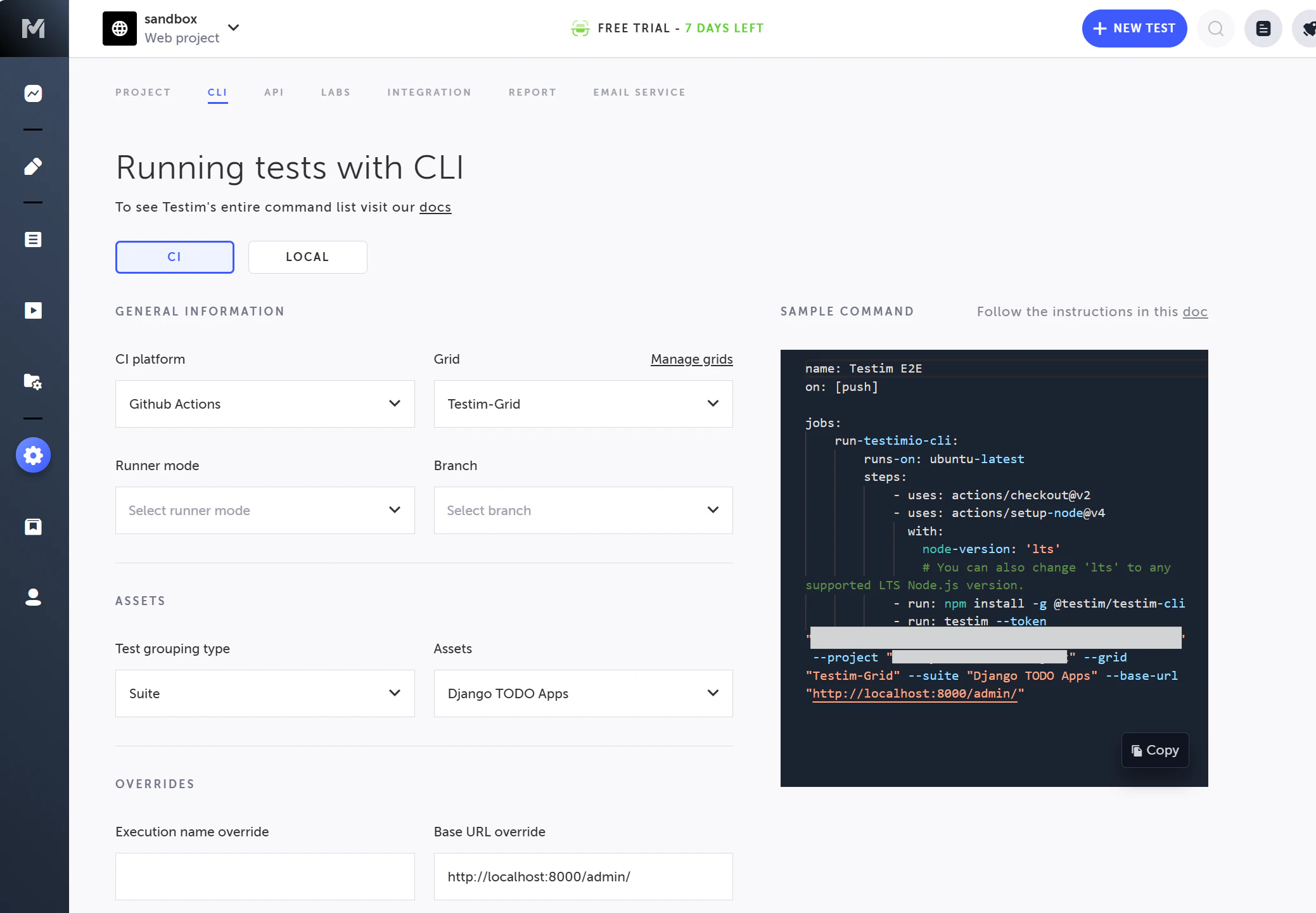Switch to the PROJECT tab
This screenshot has width=1316, height=913.
(x=143, y=93)
